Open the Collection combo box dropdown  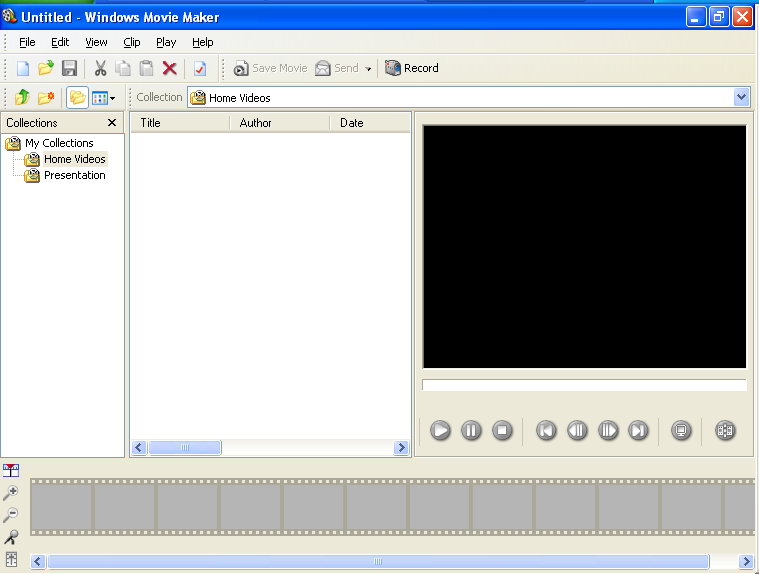[x=741, y=97]
